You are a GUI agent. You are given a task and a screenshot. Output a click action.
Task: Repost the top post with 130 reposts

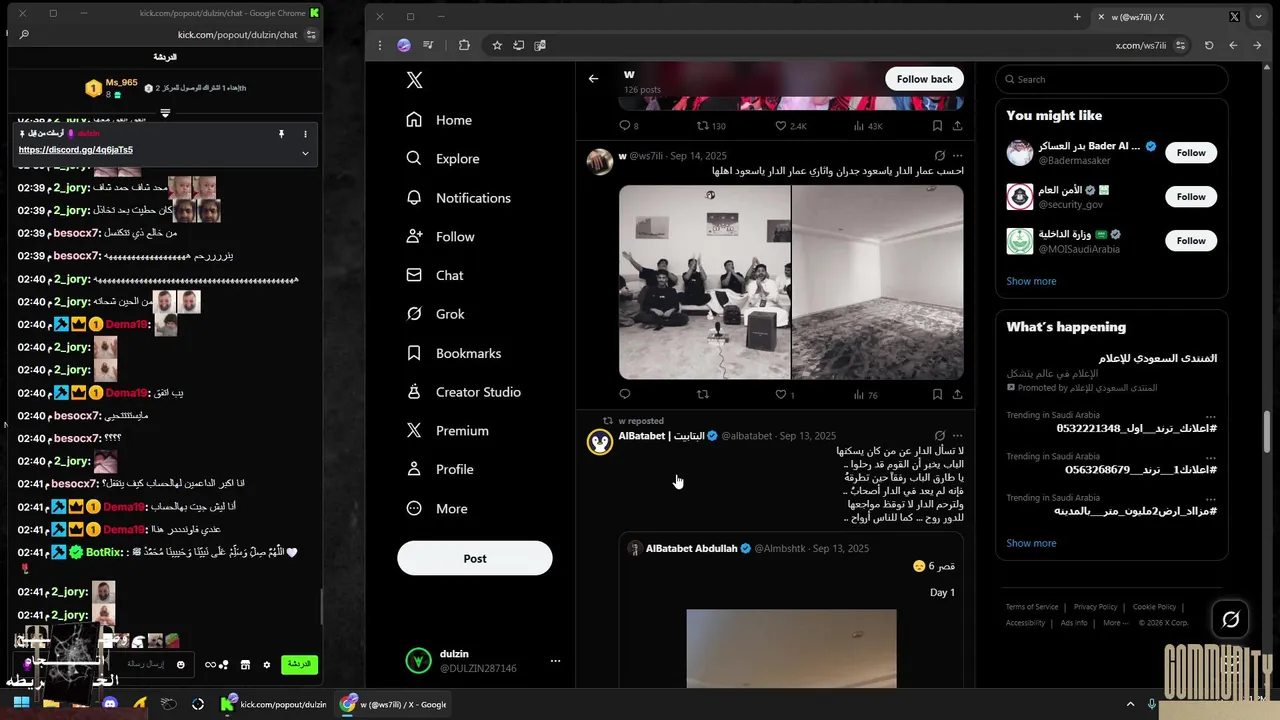pos(711,126)
